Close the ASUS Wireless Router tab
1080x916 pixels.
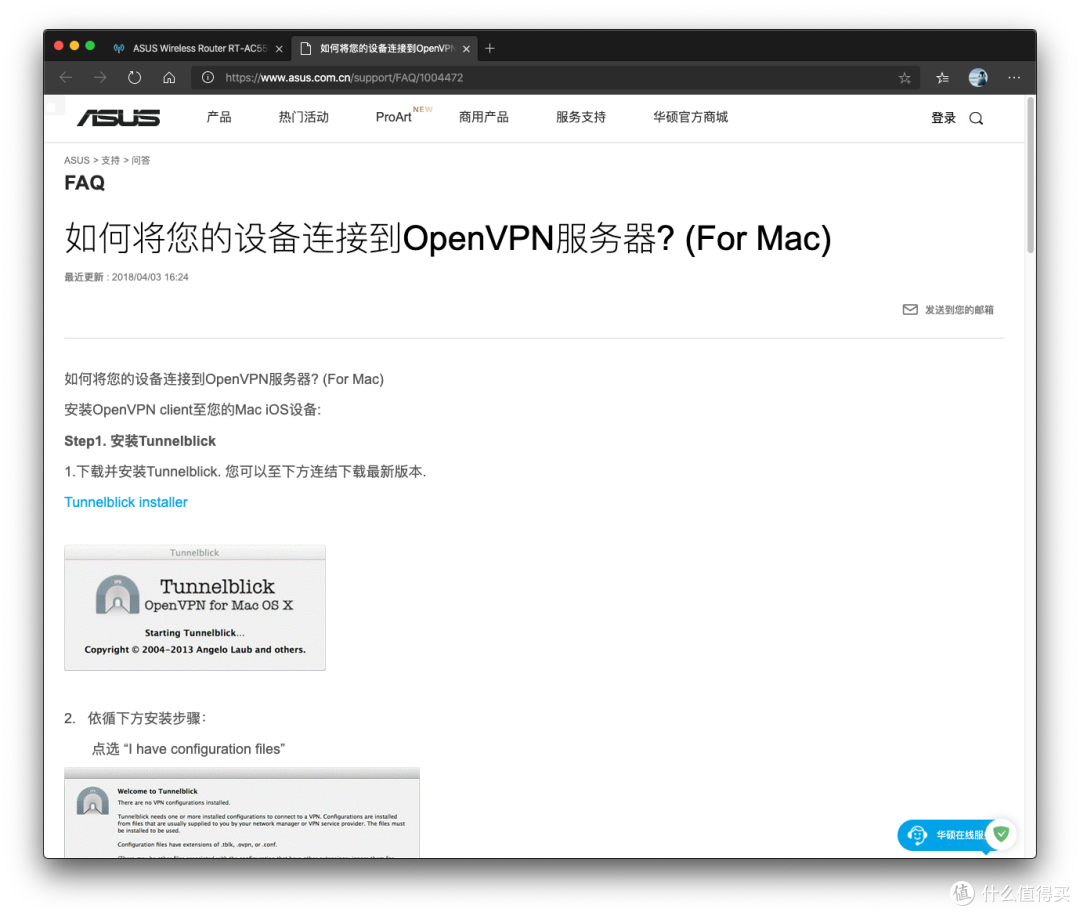pos(279,49)
